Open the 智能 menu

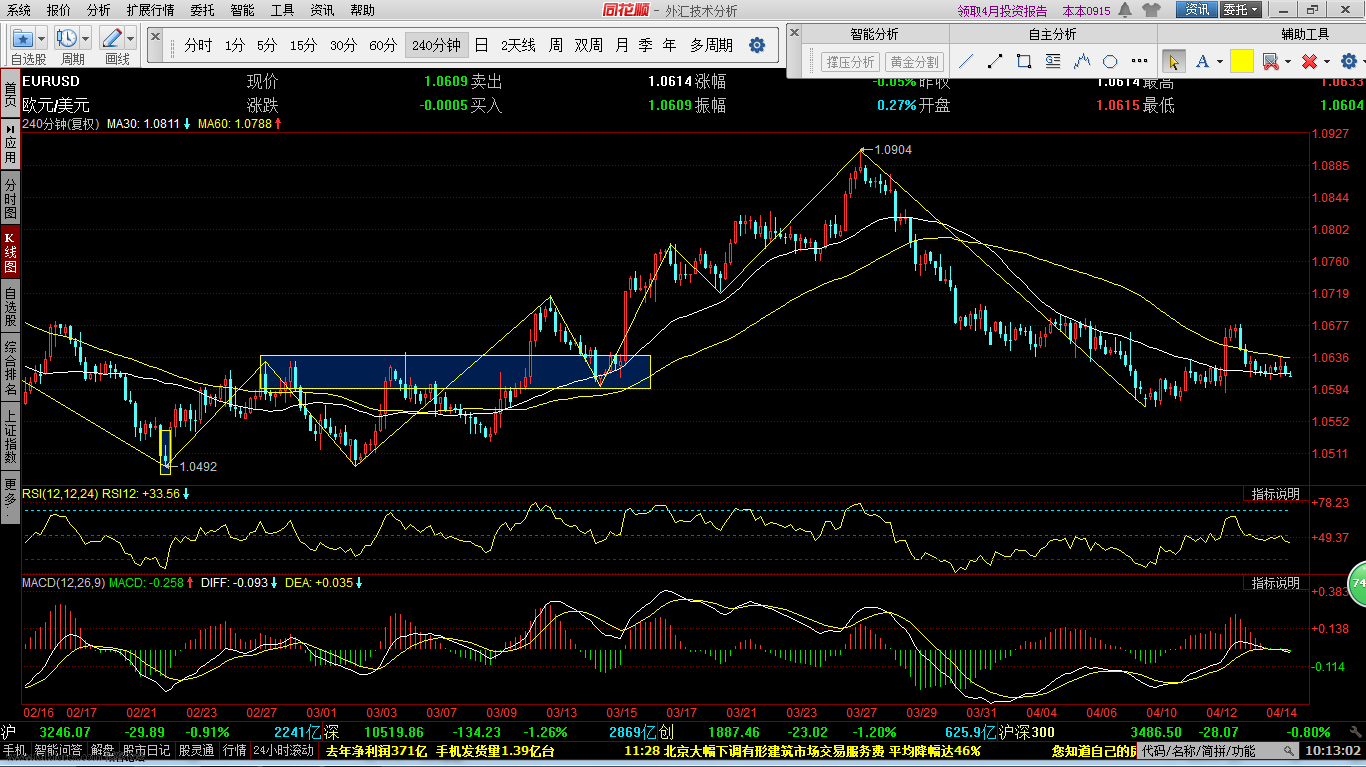click(242, 10)
